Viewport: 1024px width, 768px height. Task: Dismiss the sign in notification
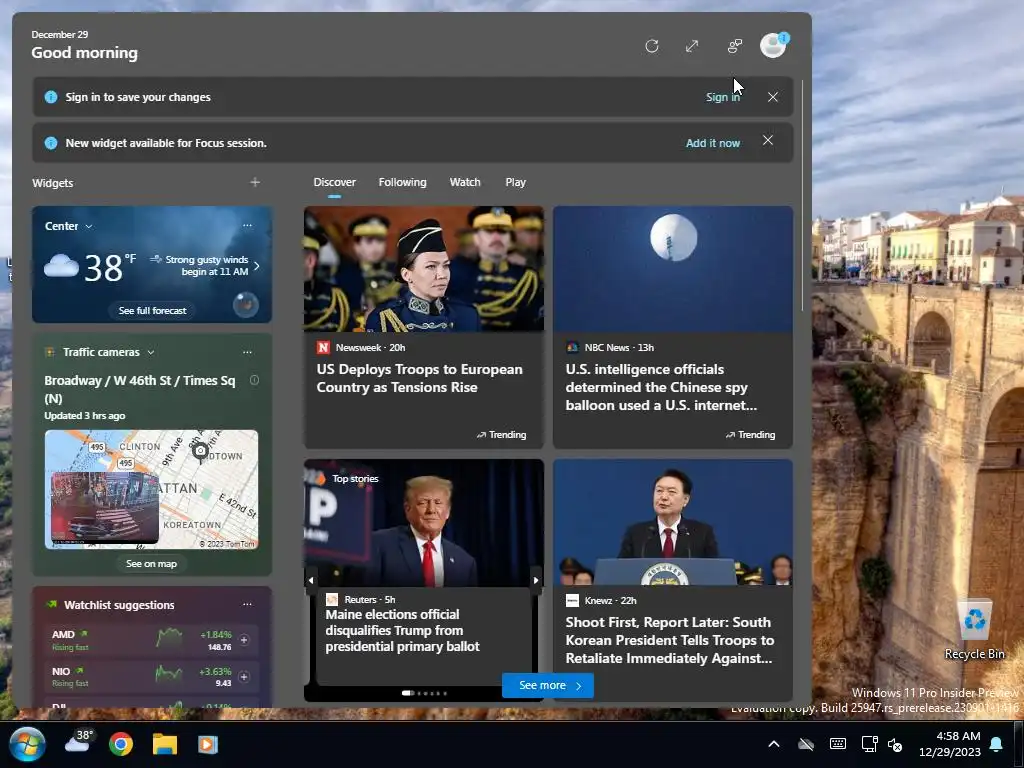[773, 97]
